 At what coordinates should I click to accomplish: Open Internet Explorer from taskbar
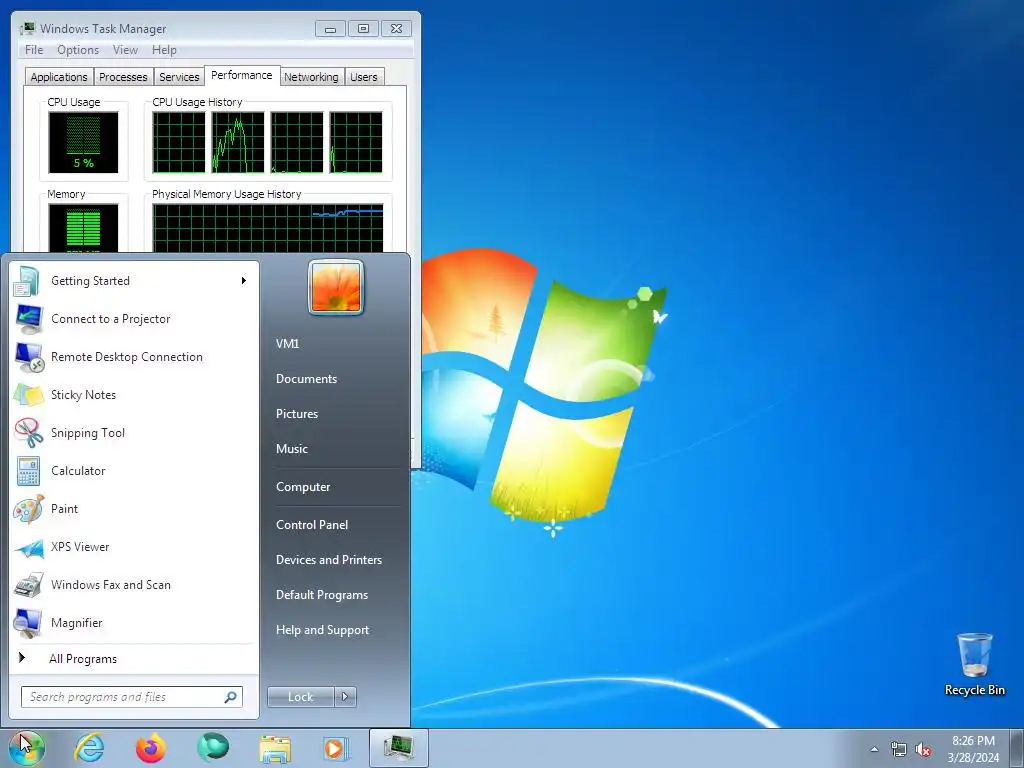click(x=89, y=748)
